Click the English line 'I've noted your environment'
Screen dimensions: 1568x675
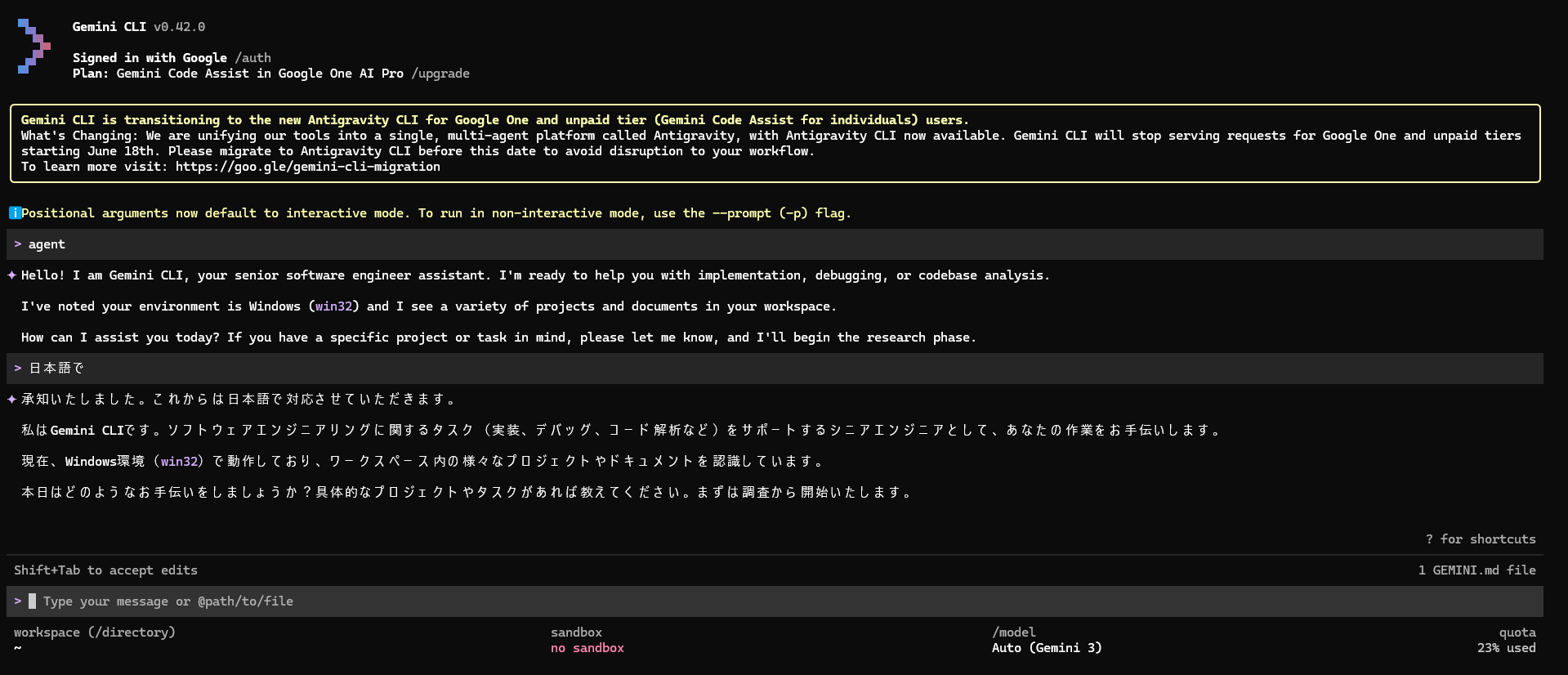click(x=429, y=306)
